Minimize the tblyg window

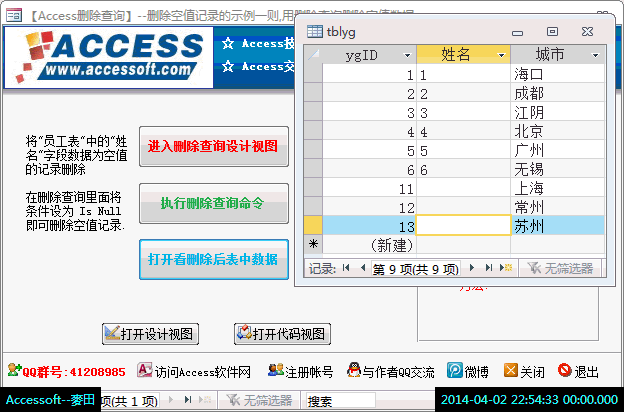pos(517,33)
